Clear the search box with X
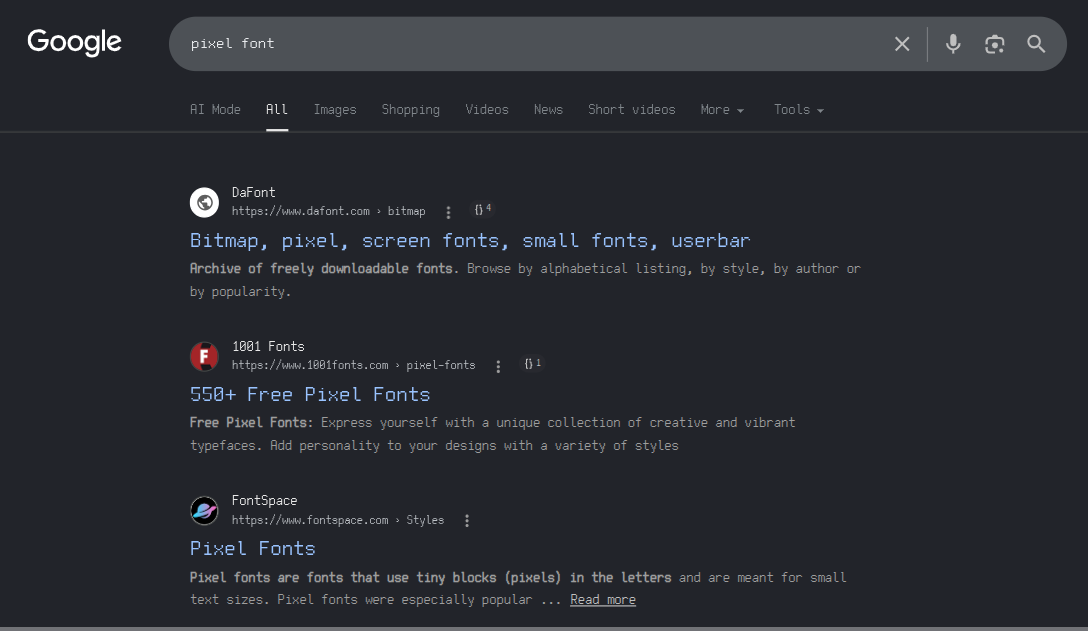This screenshot has width=1088, height=631. click(902, 44)
